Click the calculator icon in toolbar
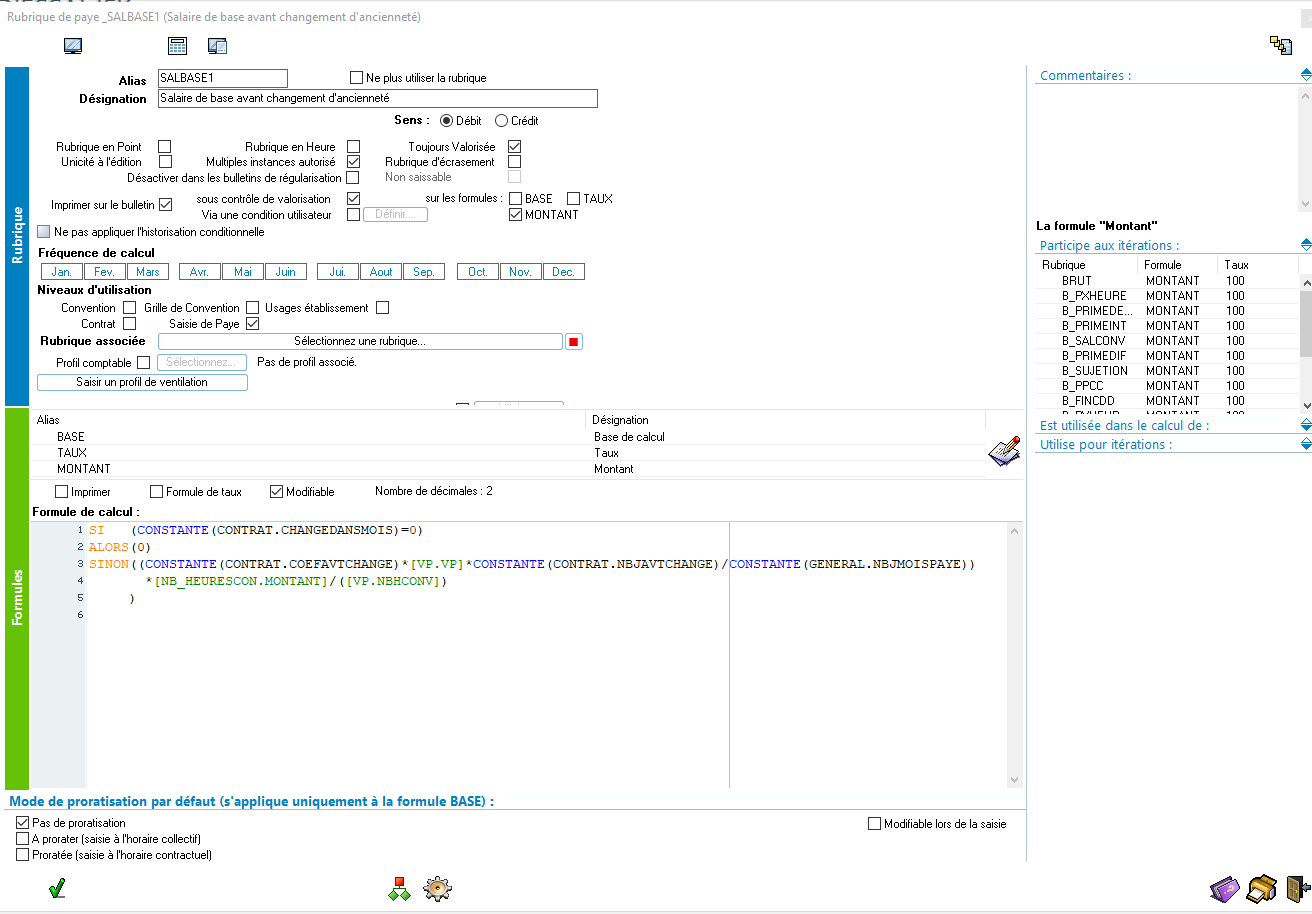This screenshot has width=1312, height=914. coord(177,46)
